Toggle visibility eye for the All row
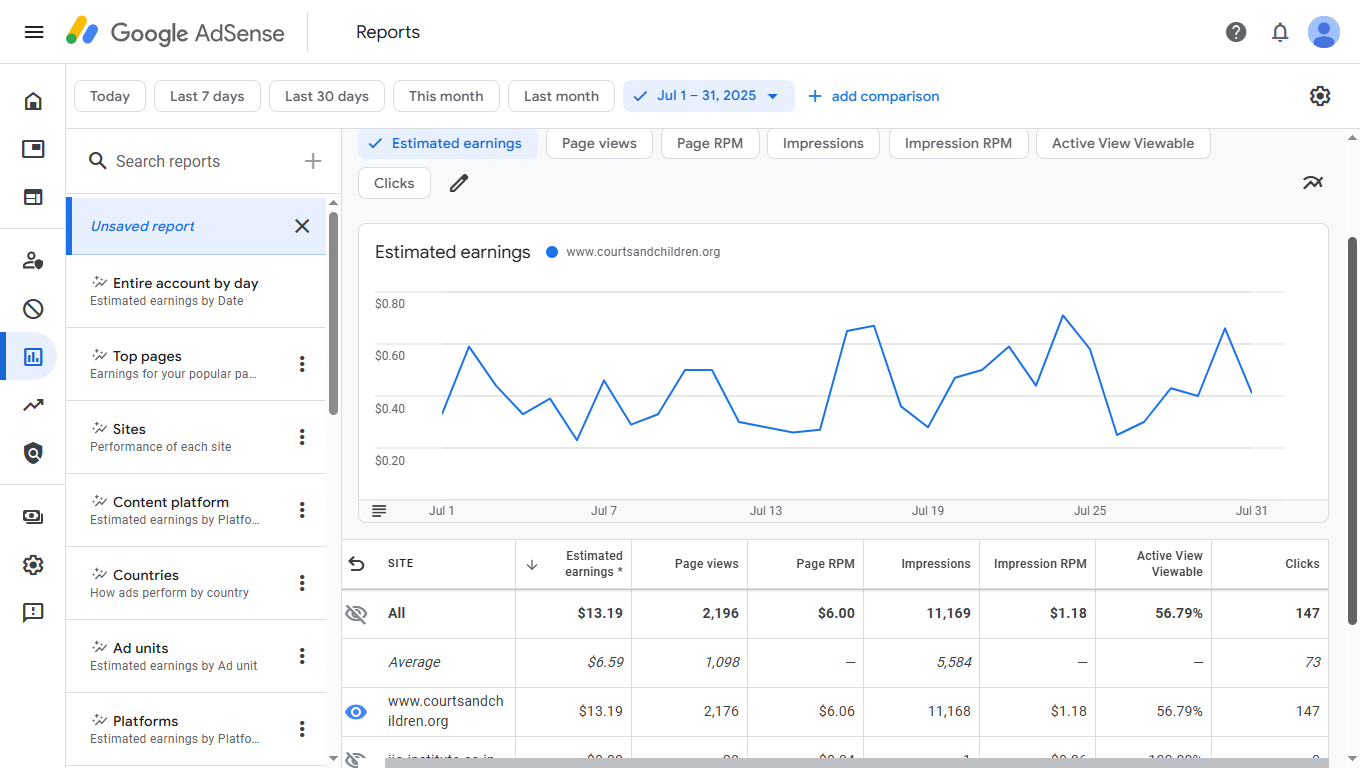Screen dimensions: 1360x768 356,614
